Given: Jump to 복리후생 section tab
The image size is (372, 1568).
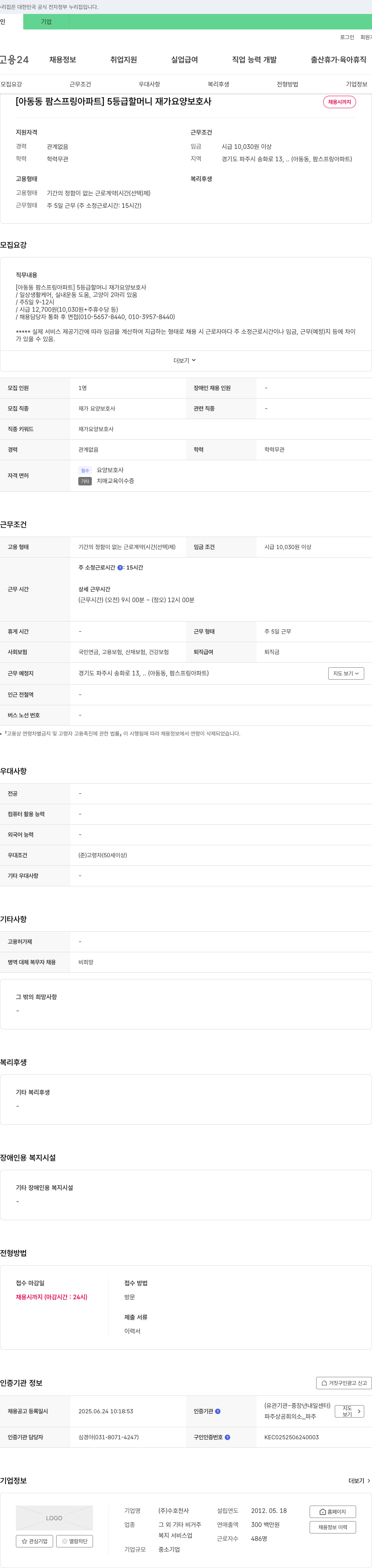Looking at the screenshot, I should [x=218, y=84].
